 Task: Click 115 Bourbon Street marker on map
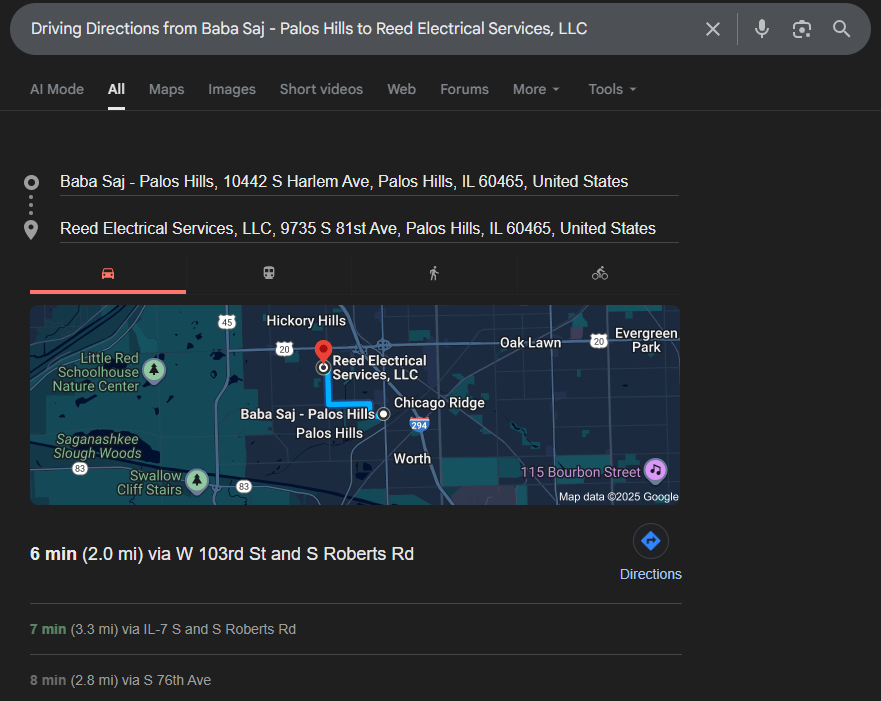655,470
